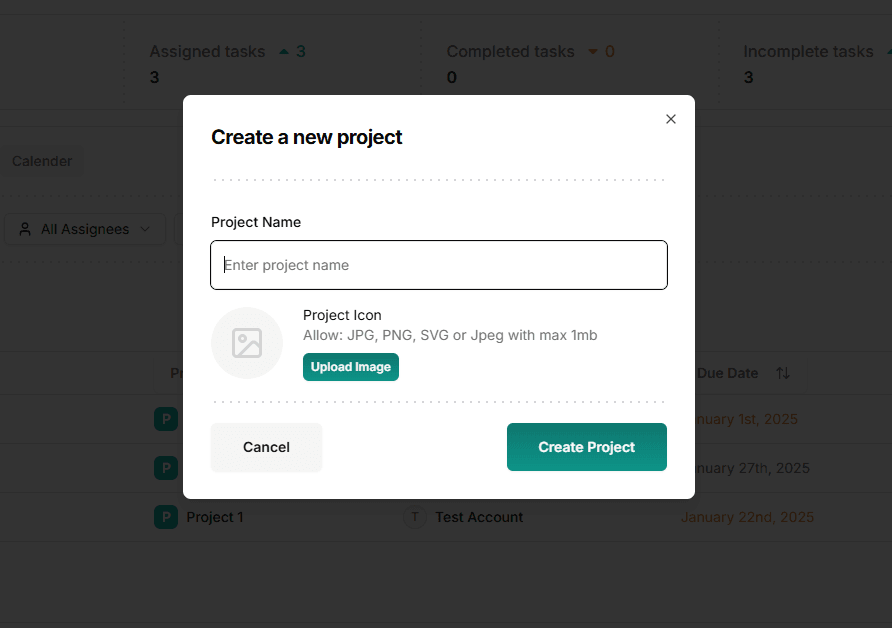Click the Incomplete tasks statistic
The image size is (892, 628).
(808, 51)
